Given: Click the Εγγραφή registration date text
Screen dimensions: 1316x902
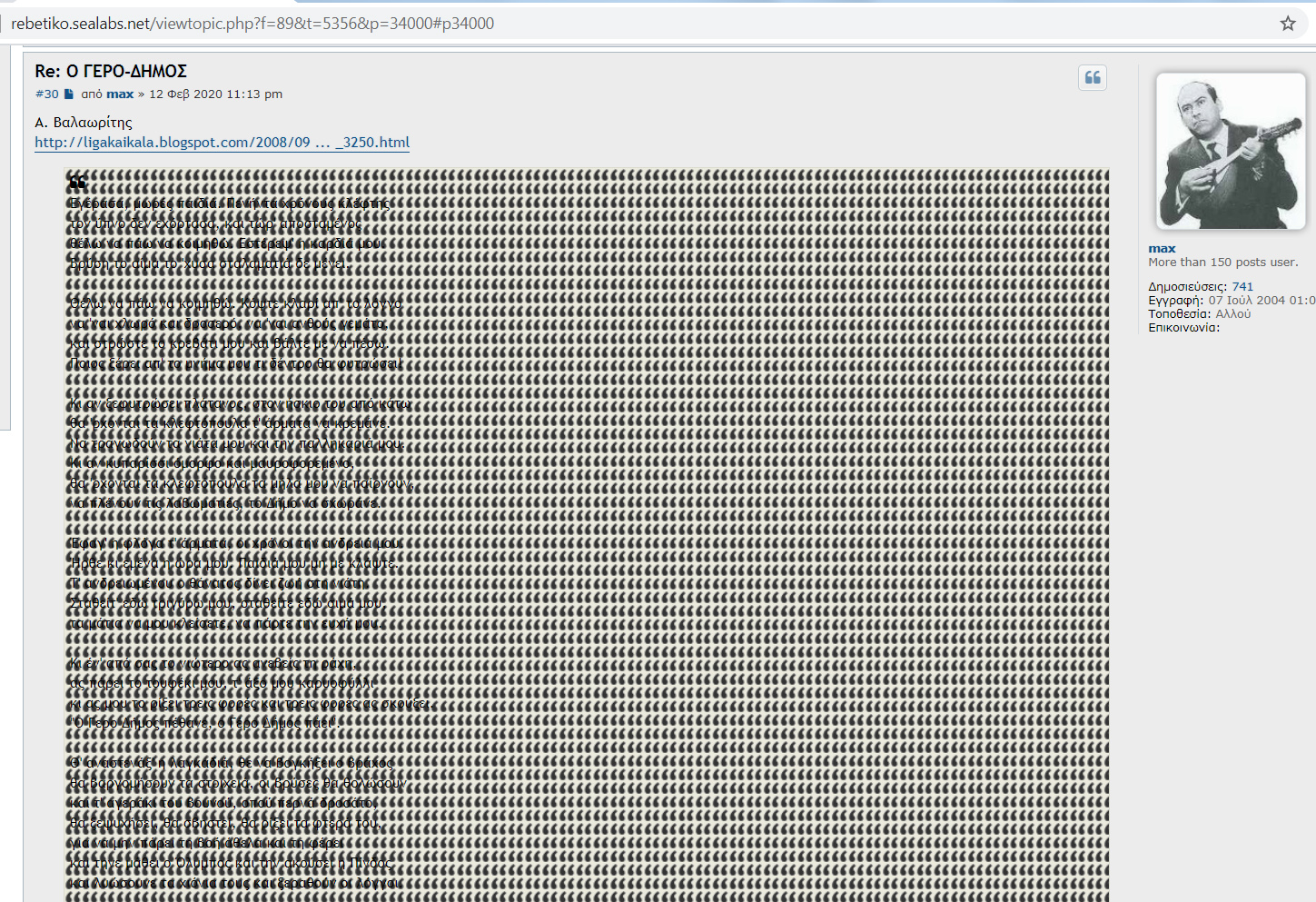Looking at the screenshot, I should click(x=1261, y=301).
